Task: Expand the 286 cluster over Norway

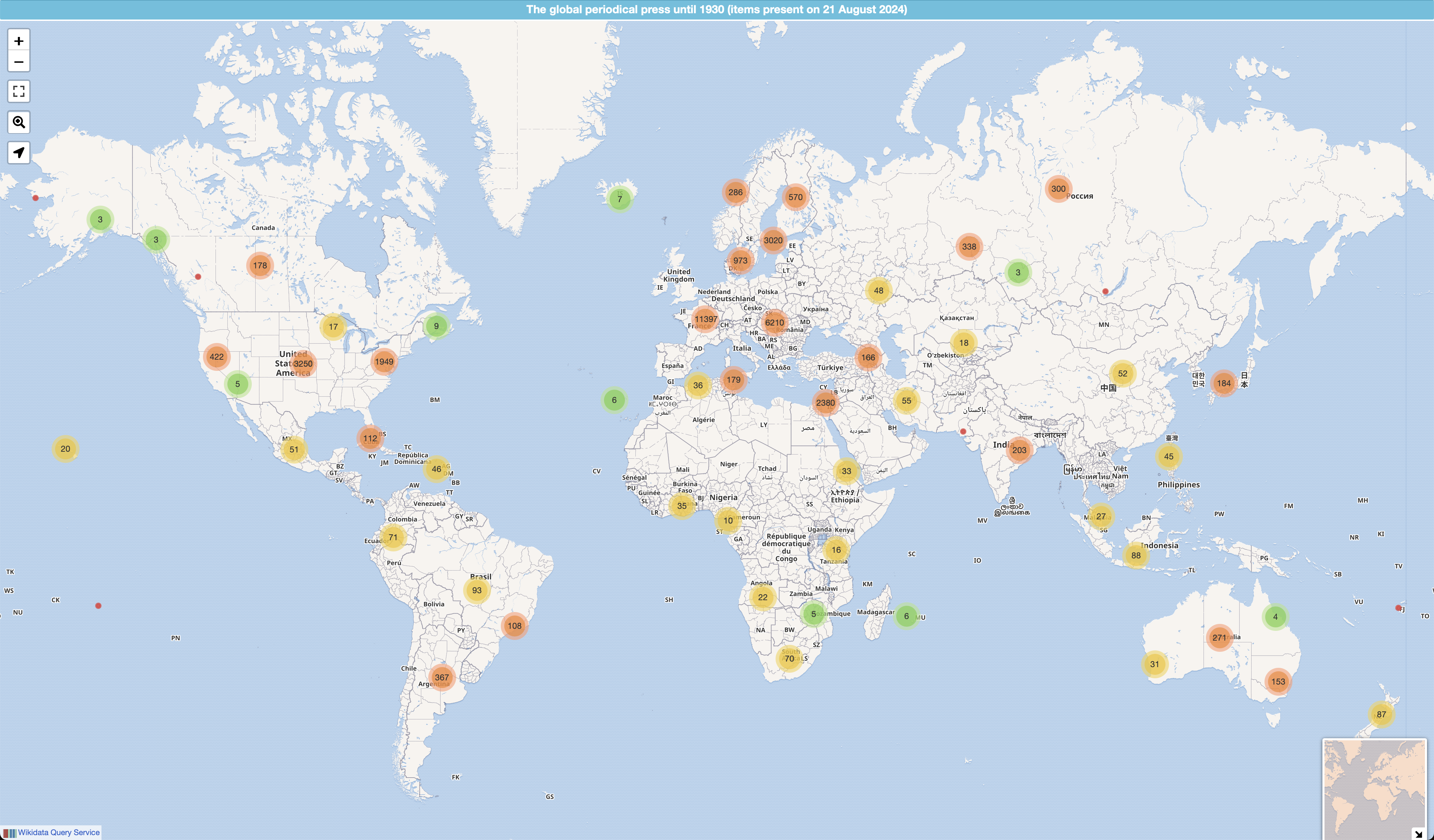Action: [735, 192]
